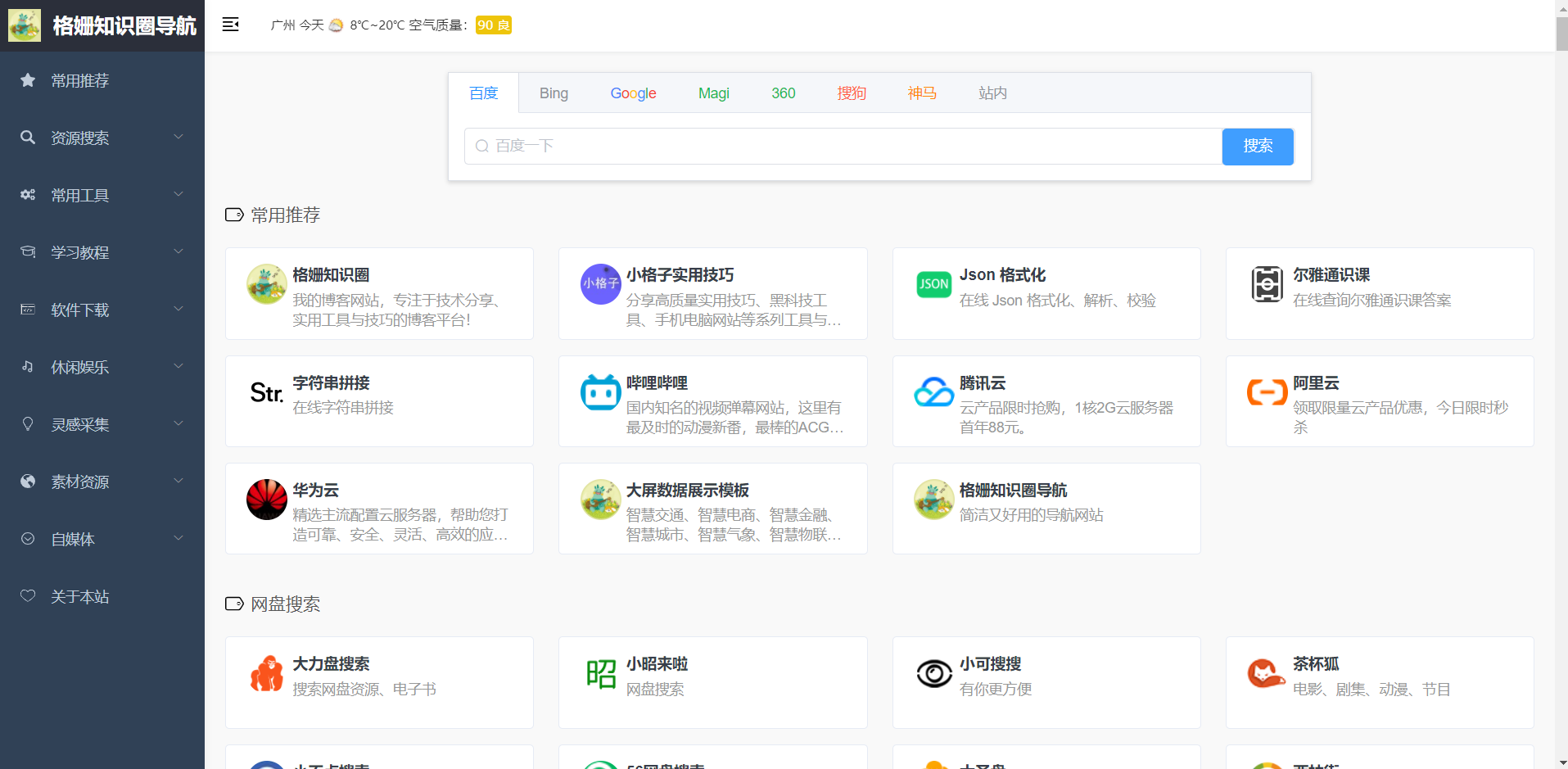
Task: Click the site logo in header
Action: (25, 25)
